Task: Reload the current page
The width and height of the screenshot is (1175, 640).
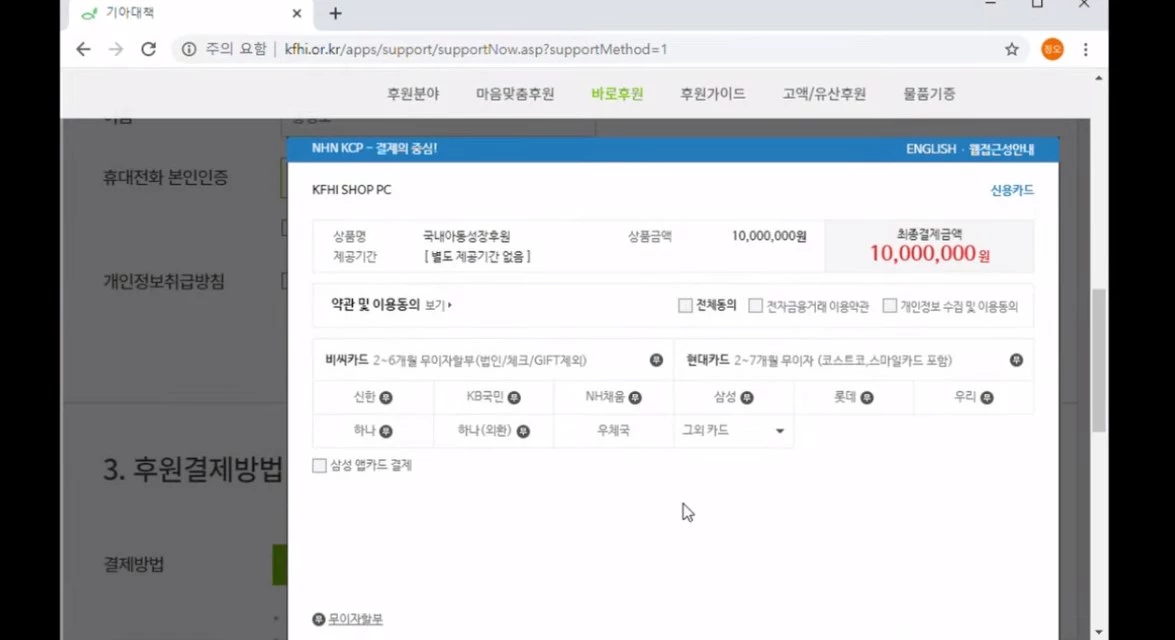Action: pos(148,49)
